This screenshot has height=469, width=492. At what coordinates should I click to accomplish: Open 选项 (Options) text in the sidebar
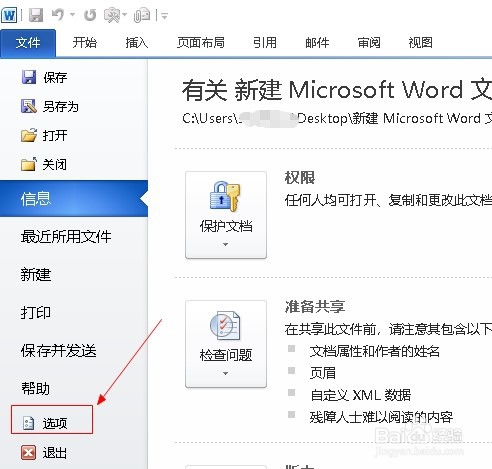[55, 423]
